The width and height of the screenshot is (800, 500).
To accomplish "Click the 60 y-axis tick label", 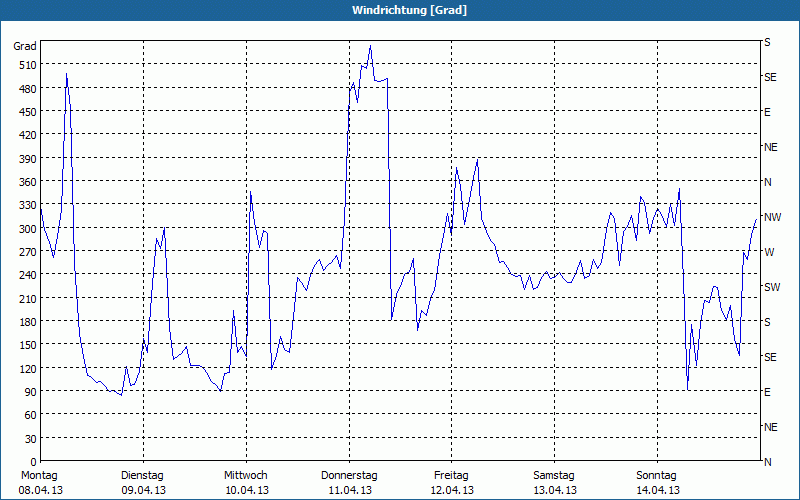I will pos(31,415).
